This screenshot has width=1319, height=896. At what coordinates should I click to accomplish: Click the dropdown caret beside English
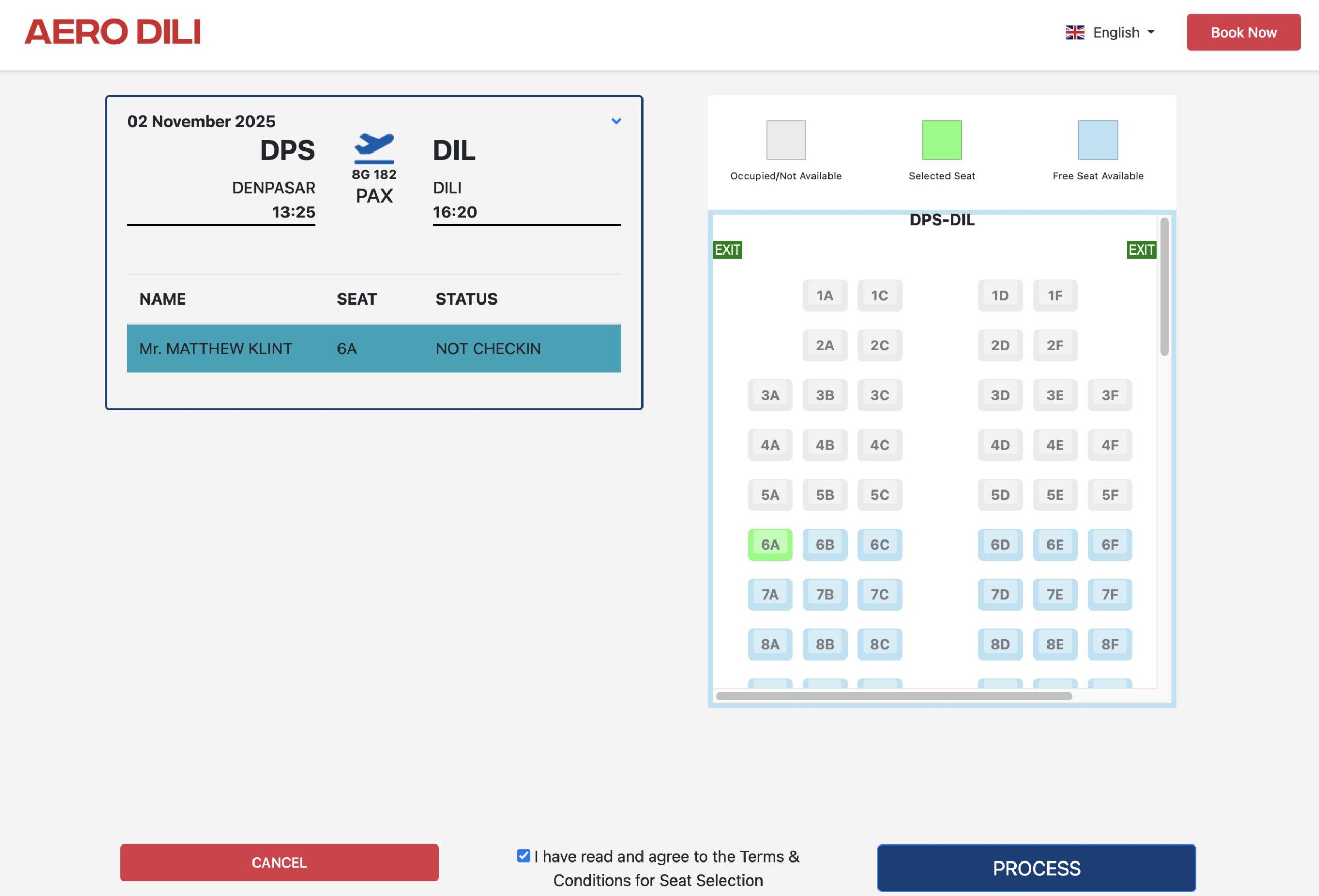click(1151, 32)
